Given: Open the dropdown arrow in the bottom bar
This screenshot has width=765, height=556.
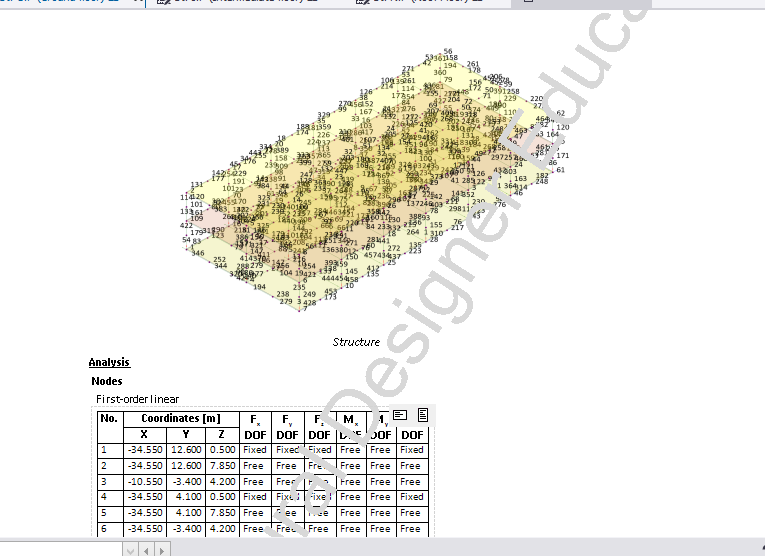Looking at the screenshot, I should (x=129, y=549).
